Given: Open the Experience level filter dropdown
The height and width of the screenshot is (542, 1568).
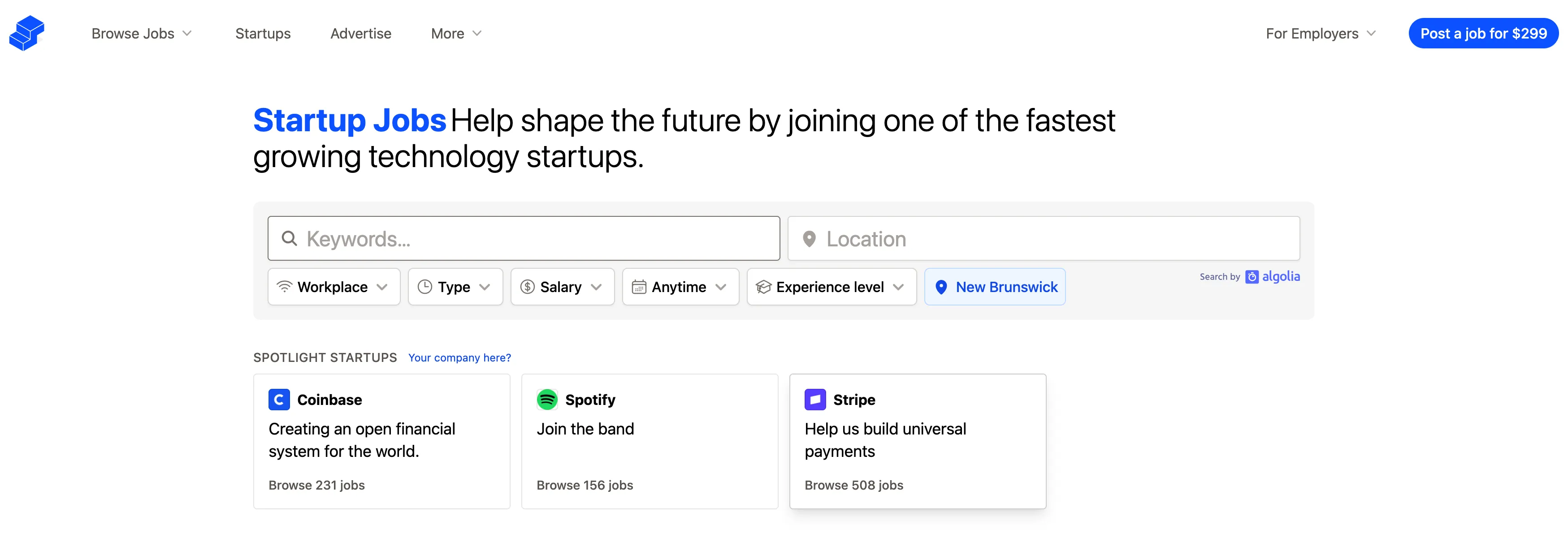Looking at the screenshot, I should 830,287.
